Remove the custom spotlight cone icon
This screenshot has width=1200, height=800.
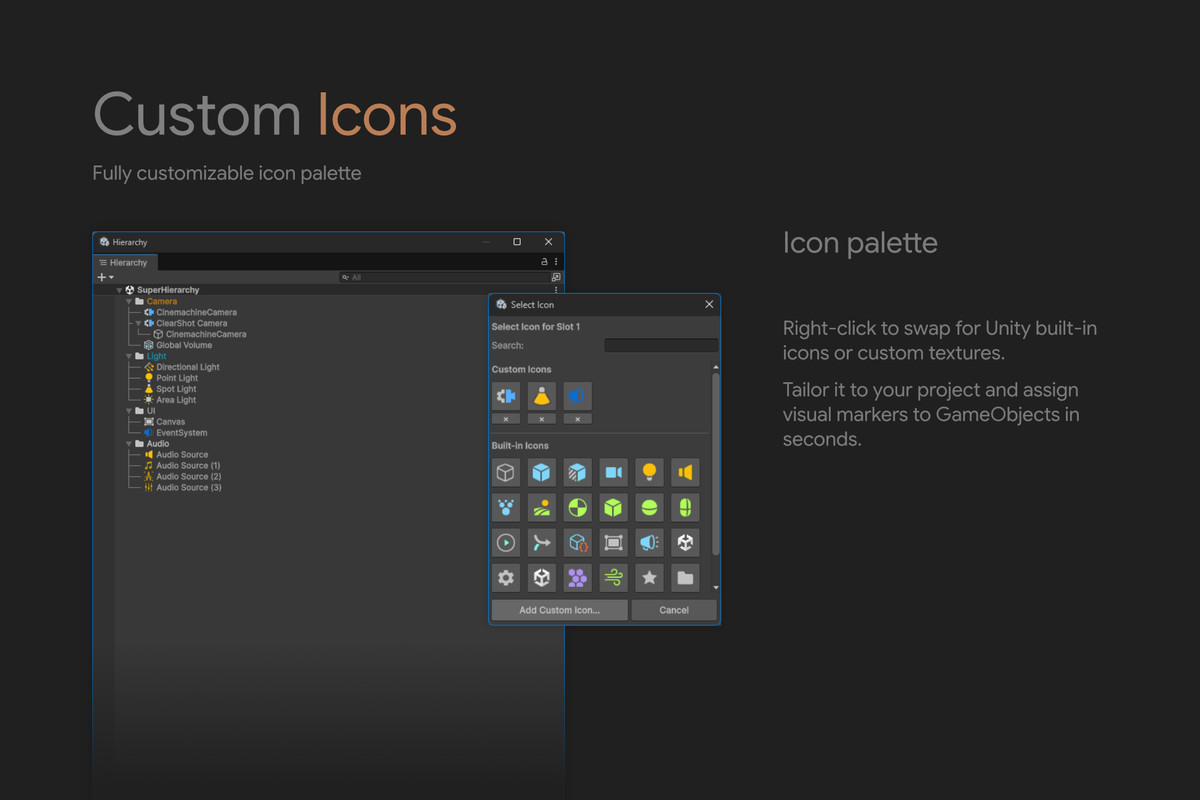(x=542, y=419)
